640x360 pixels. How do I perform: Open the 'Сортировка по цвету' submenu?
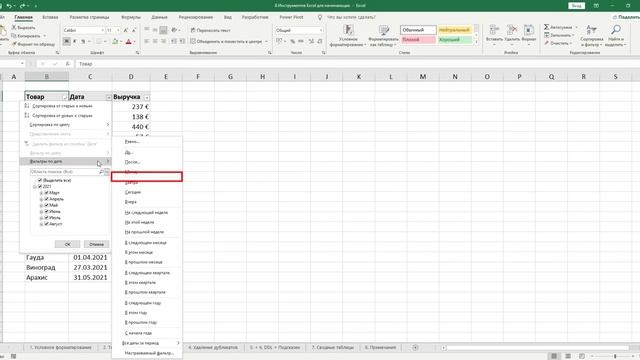[x=65, y=124]
